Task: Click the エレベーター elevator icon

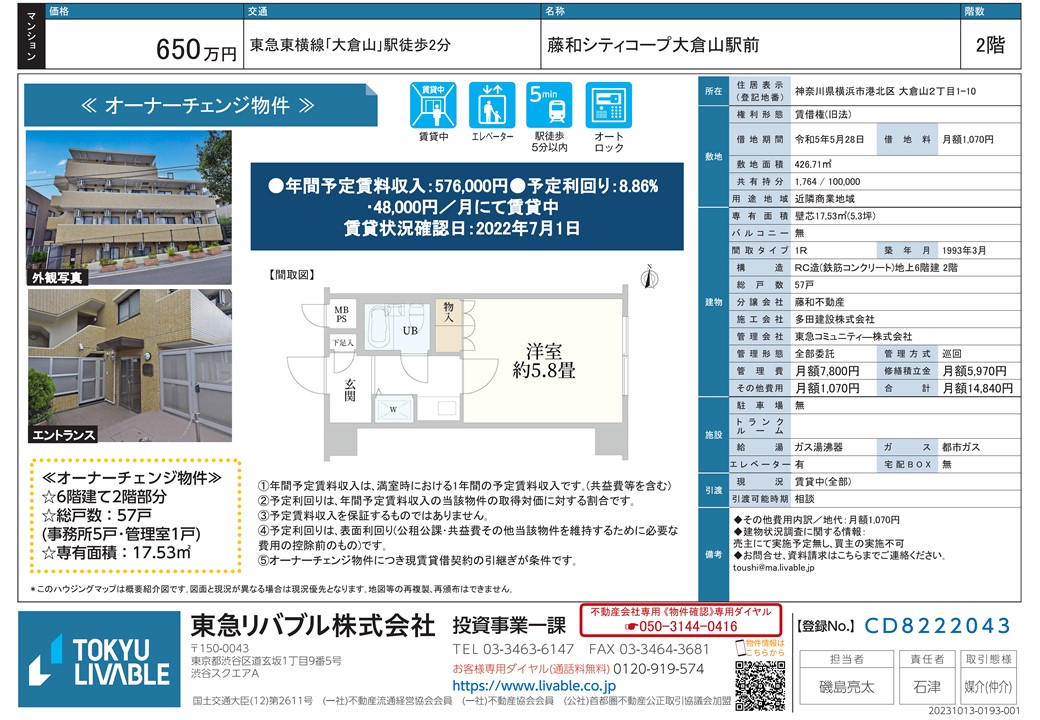Action: click(492, 106)
